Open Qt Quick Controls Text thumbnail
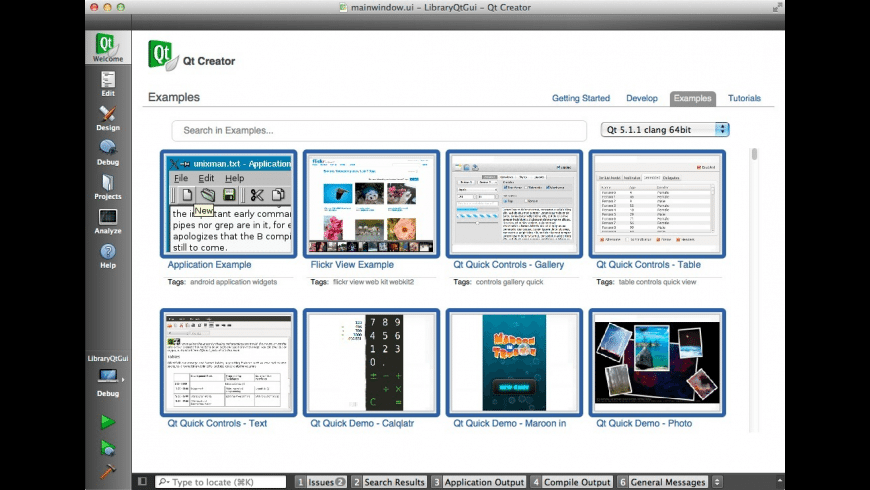Image resolution: width=870 pixels, height=490 pixels. 229,362
